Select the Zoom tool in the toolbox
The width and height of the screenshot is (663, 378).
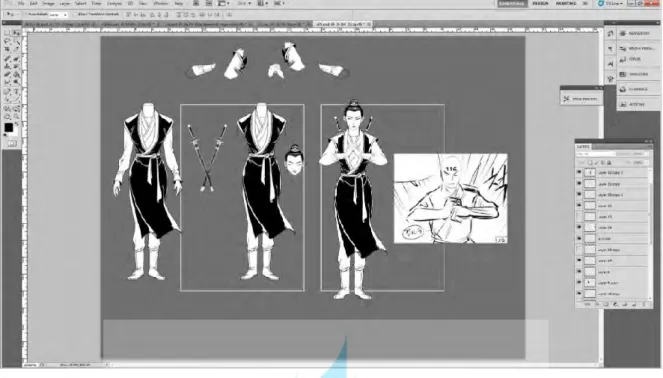tap(16, 117)
